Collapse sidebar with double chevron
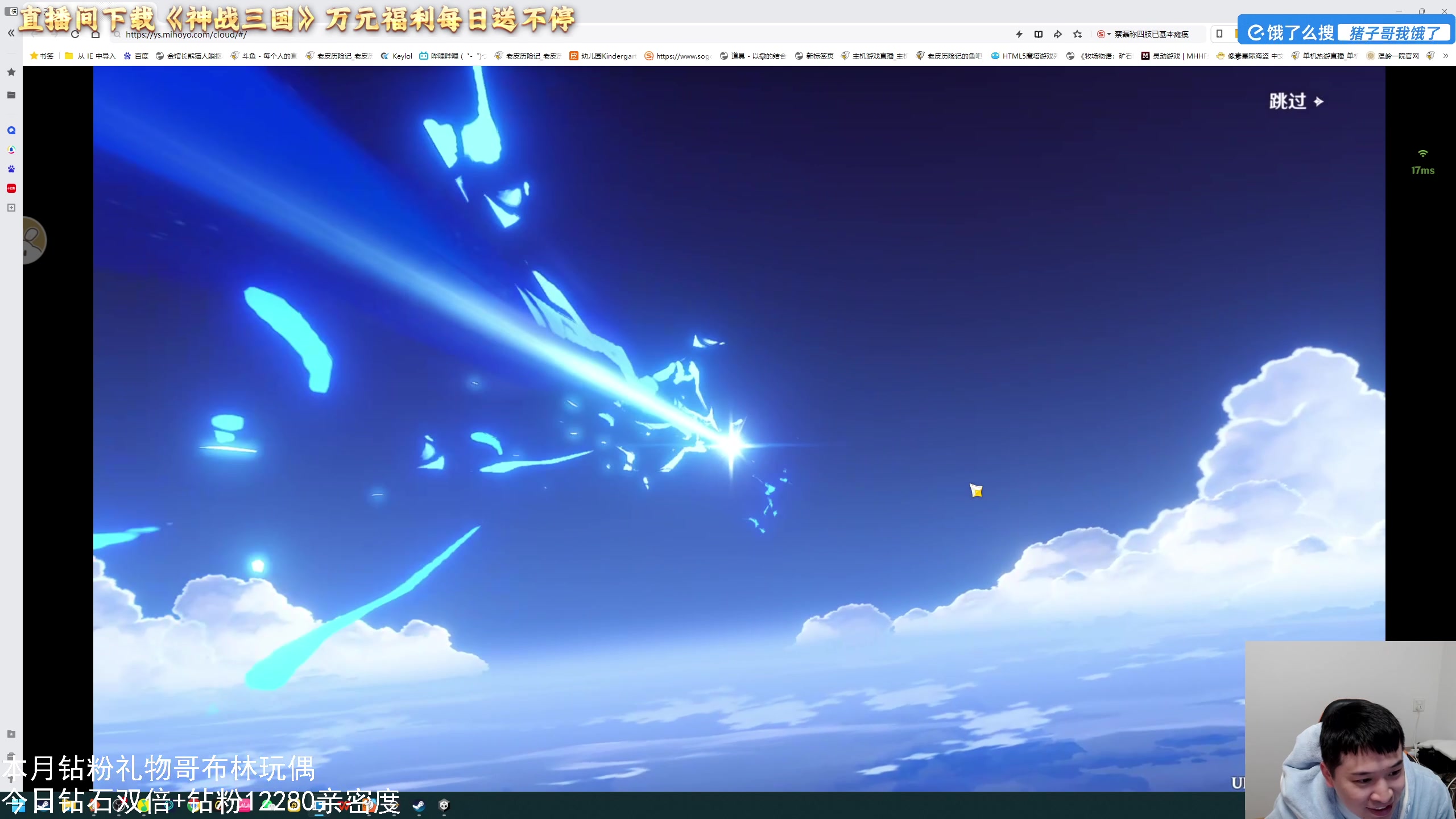The width and height of the screenshot is (1456, 819). tap(11, 33)
